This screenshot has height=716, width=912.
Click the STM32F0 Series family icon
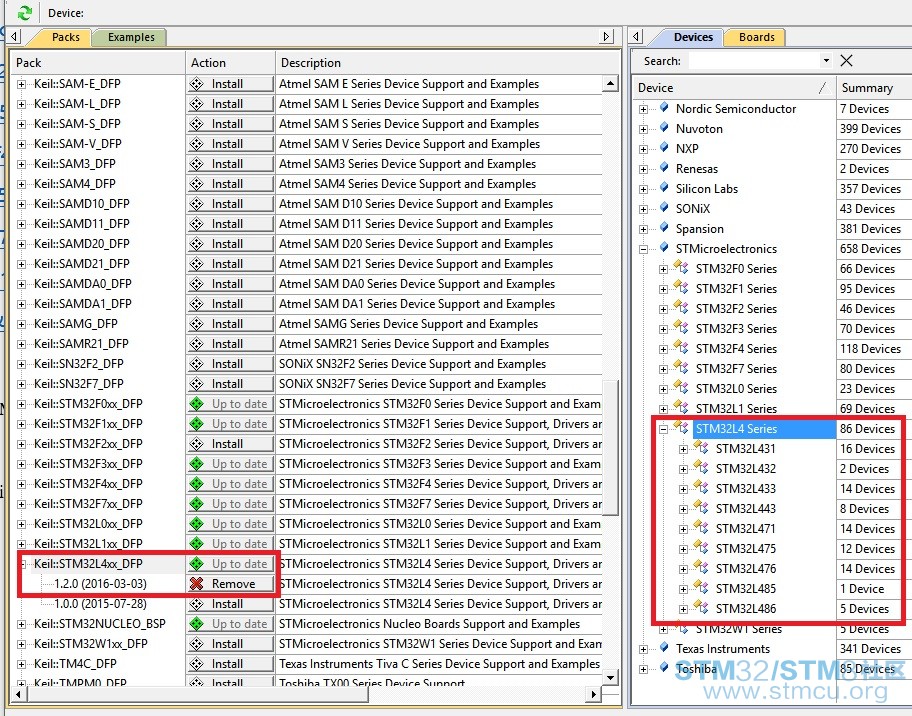[x=681, y=268]
